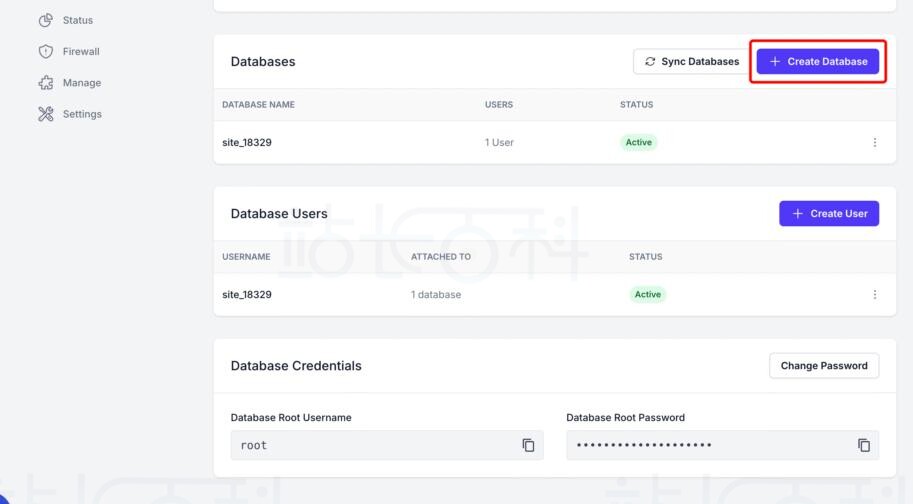Click the Manage puzzle piece icon
Image resolution: width=913 pixels, height=504 pixels.
[x=45, y=83]
